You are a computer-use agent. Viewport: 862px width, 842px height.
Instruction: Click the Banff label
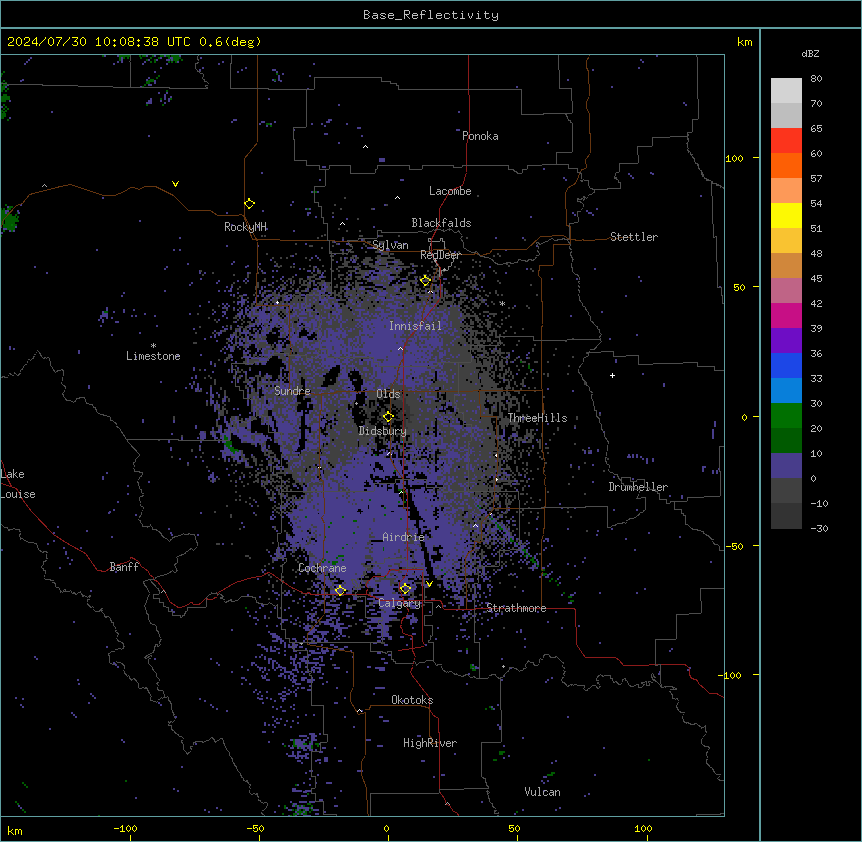[124, 567]
